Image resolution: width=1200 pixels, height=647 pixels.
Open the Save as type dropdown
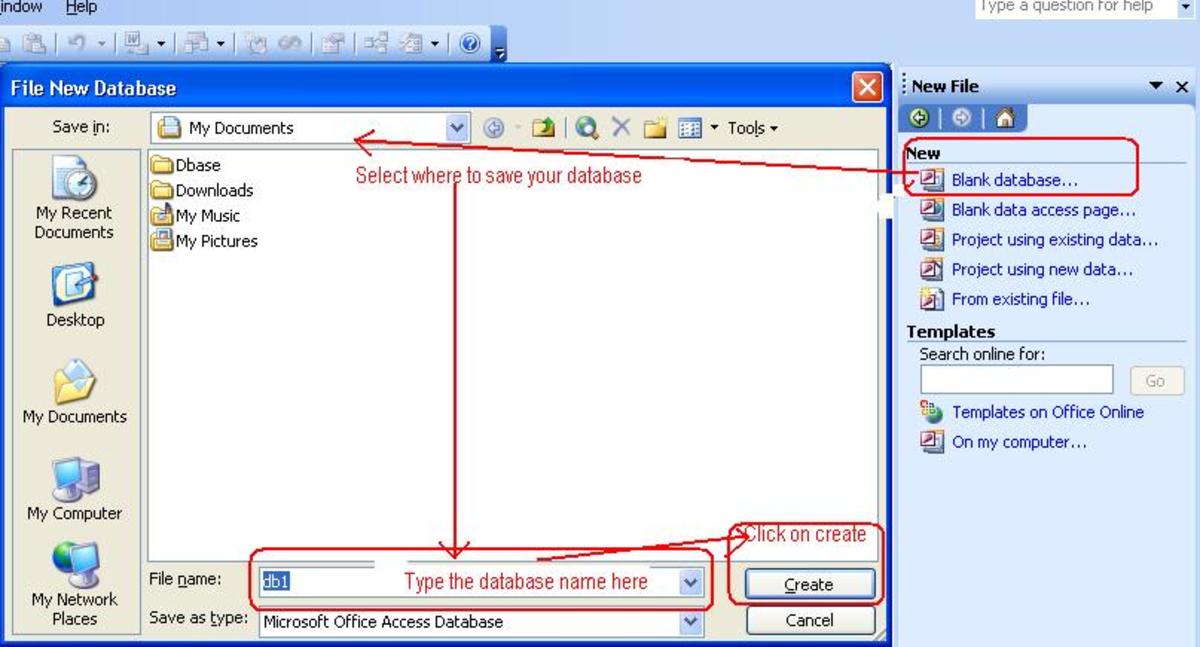[x=690, y=620]
